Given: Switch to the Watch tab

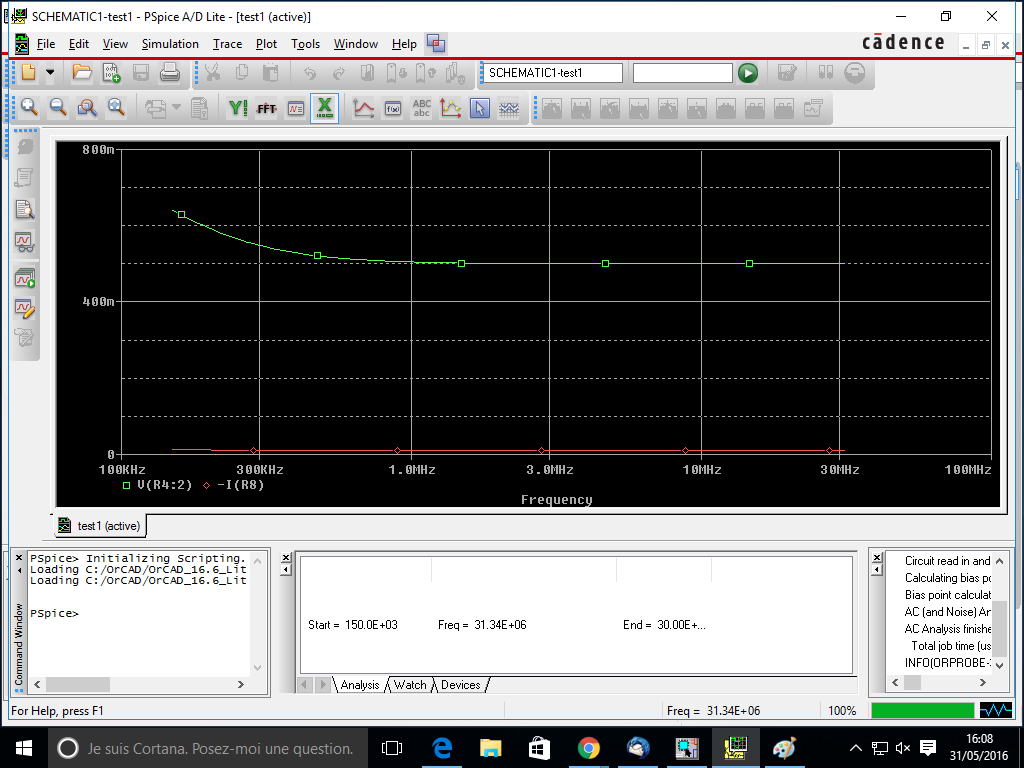Looking at the screenshot, I should pyautogui.click(x=409, y=685).
